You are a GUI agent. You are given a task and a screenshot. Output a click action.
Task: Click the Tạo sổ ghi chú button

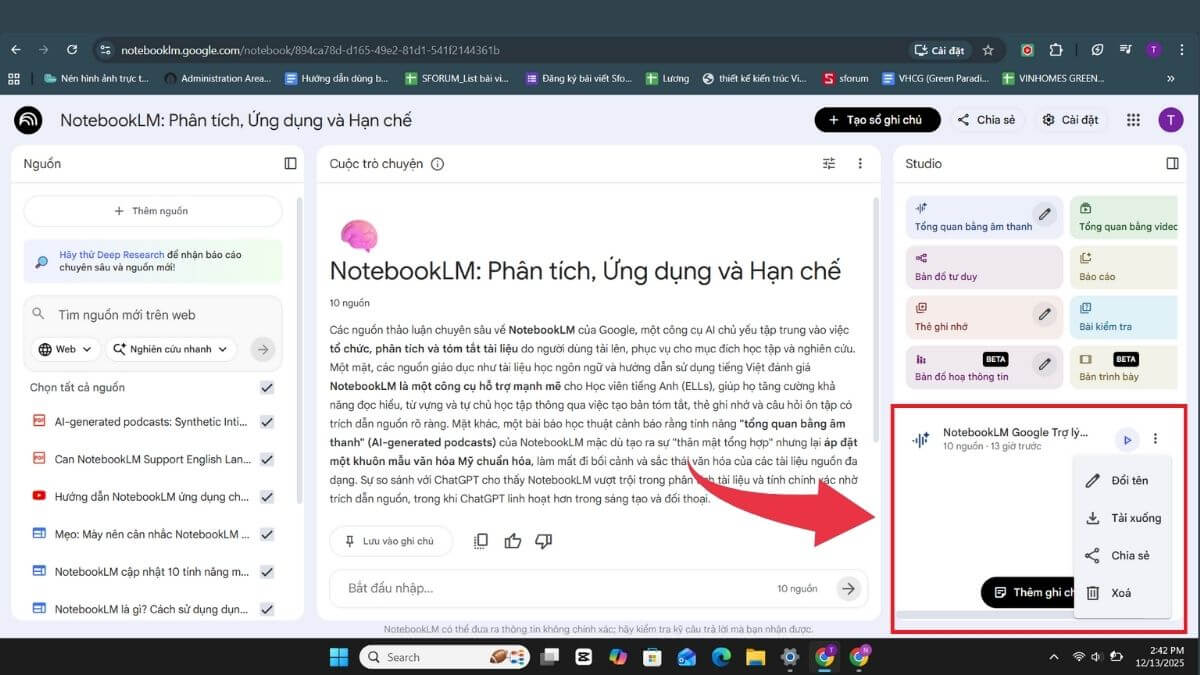(877, 119)
